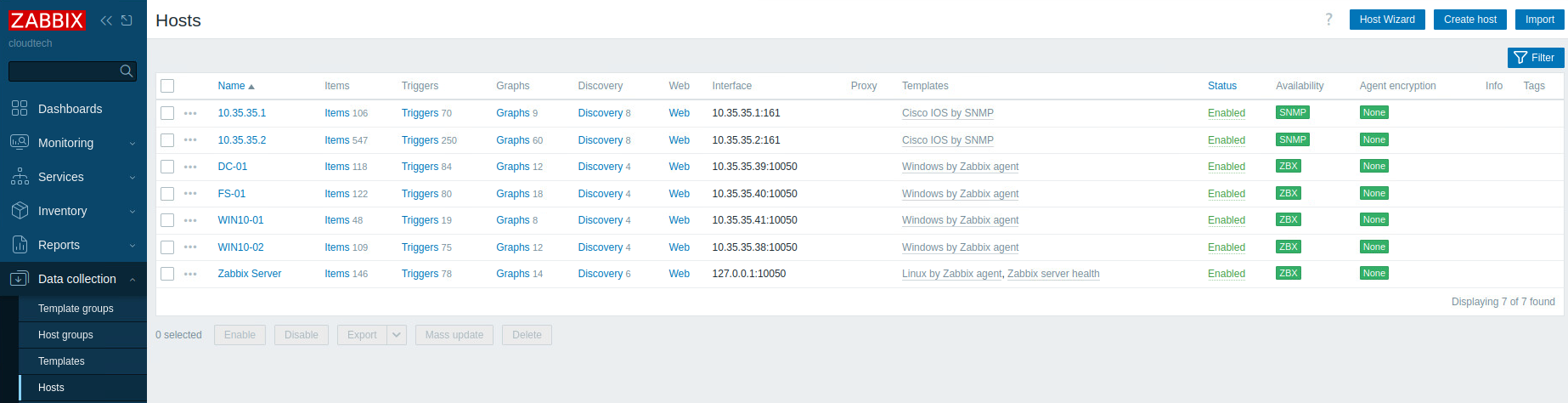Tick the select-all hosts checkbox in header
The image size is (1568, 403).
[x=167, y=86]
